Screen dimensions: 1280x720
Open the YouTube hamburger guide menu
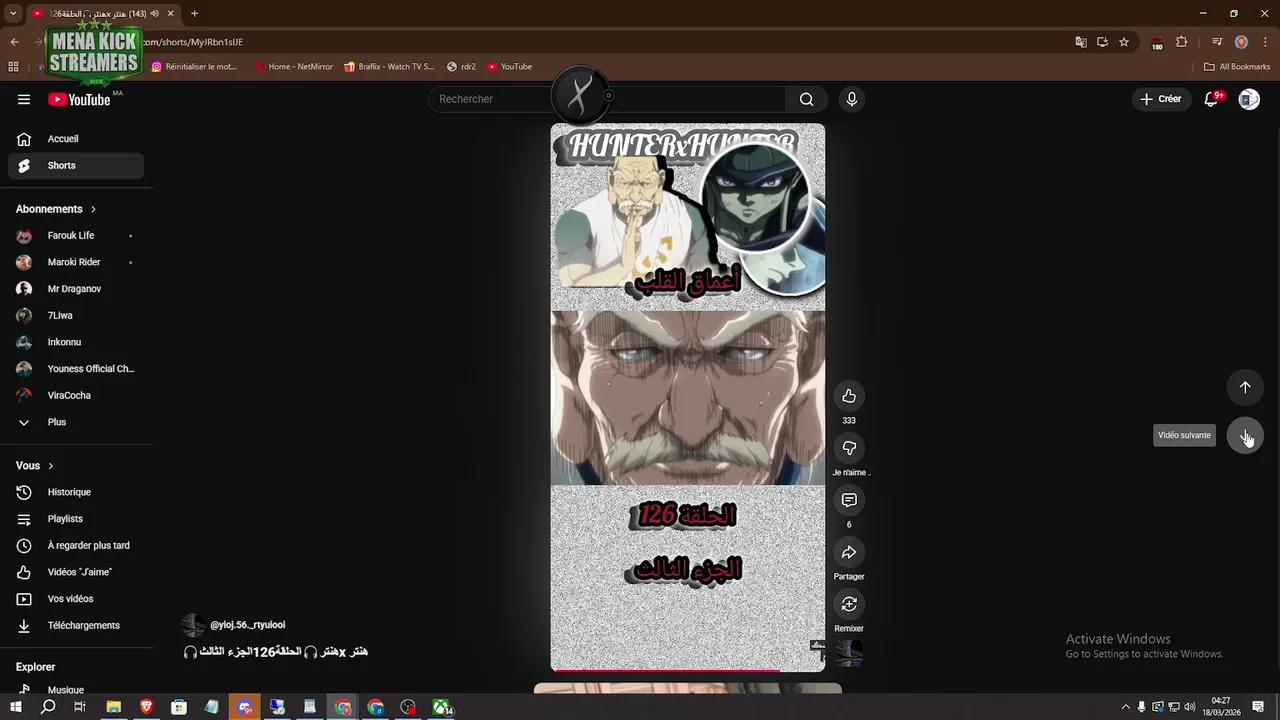point(24,99)
